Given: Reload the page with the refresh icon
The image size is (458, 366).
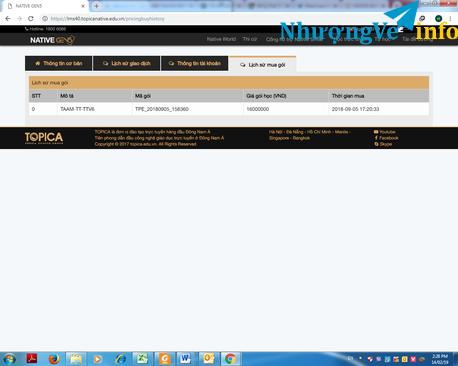Looking at the screenshot, I should pyautogui.click(x=31, y=19).
